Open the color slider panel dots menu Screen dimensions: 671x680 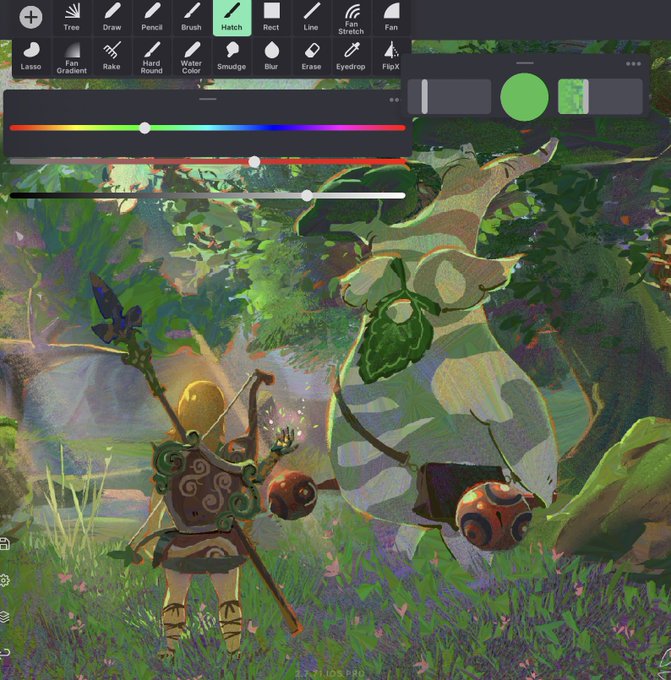click(x=394, y=100)
